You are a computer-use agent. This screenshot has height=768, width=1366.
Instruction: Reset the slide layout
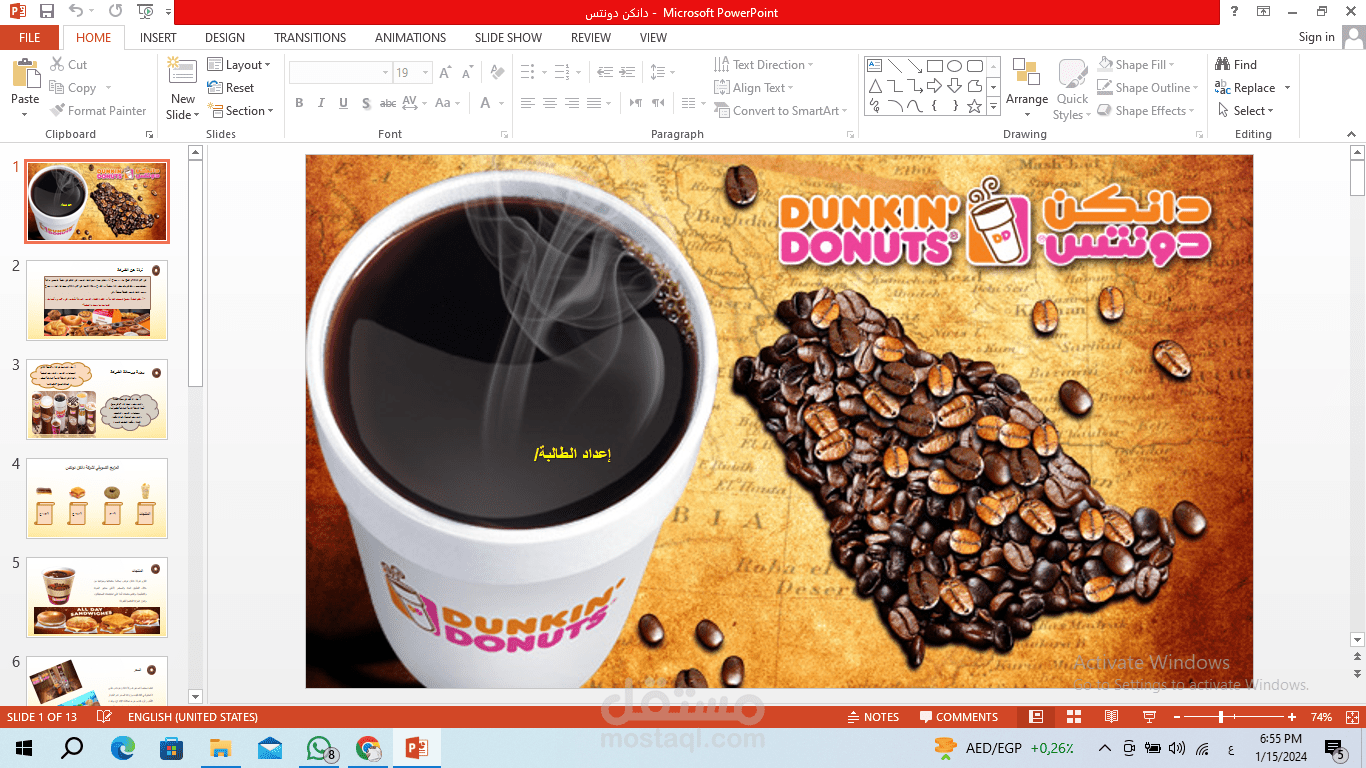231,88
